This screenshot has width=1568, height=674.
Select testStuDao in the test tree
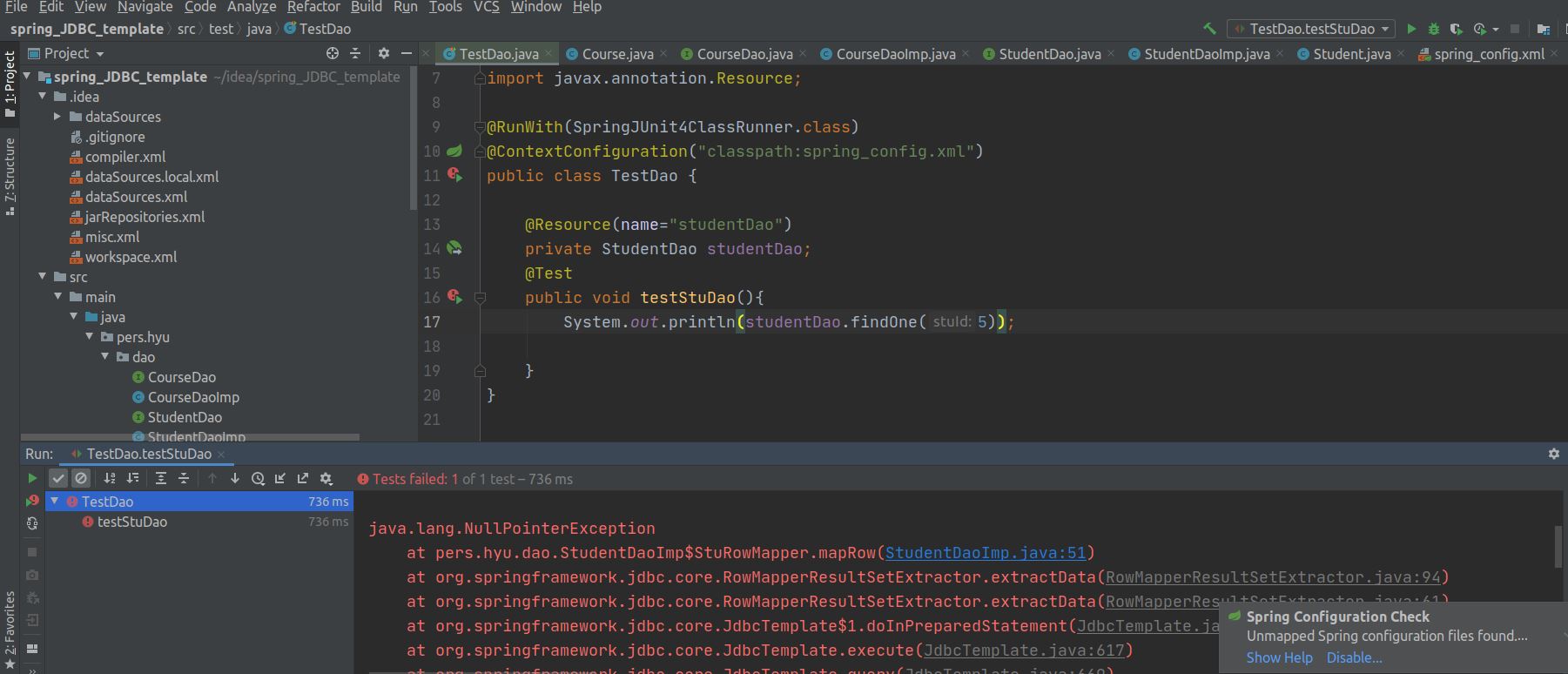coord(131,522)
